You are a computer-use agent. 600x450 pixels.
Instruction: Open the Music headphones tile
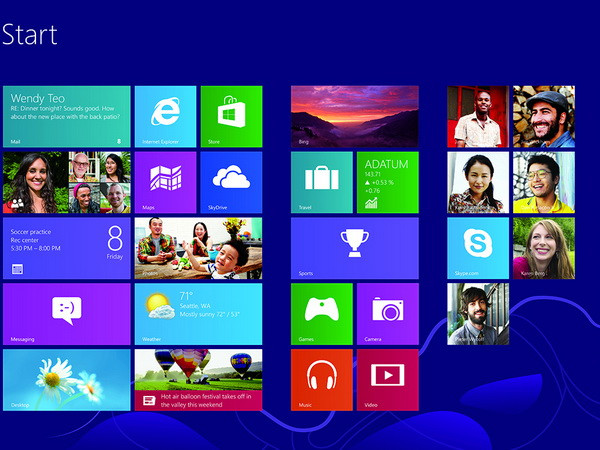click(x=322, y=380)
